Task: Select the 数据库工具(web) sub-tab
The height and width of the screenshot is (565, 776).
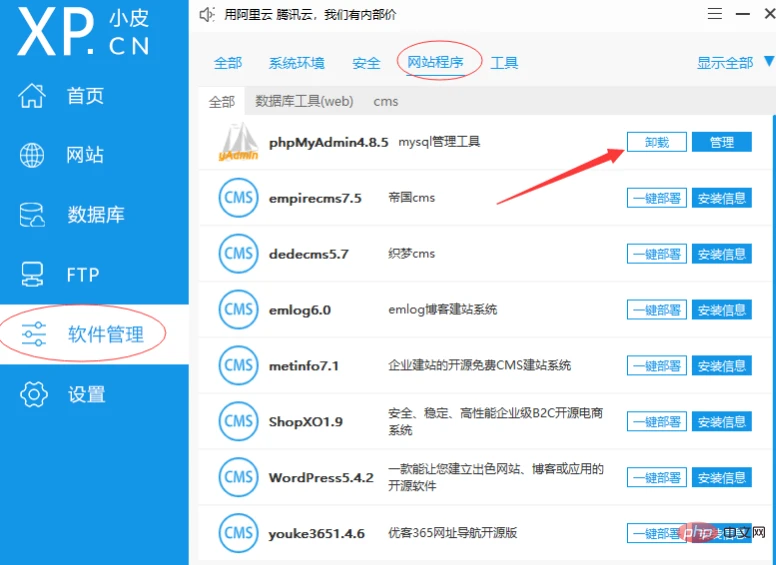Action: tap(304, 101)
